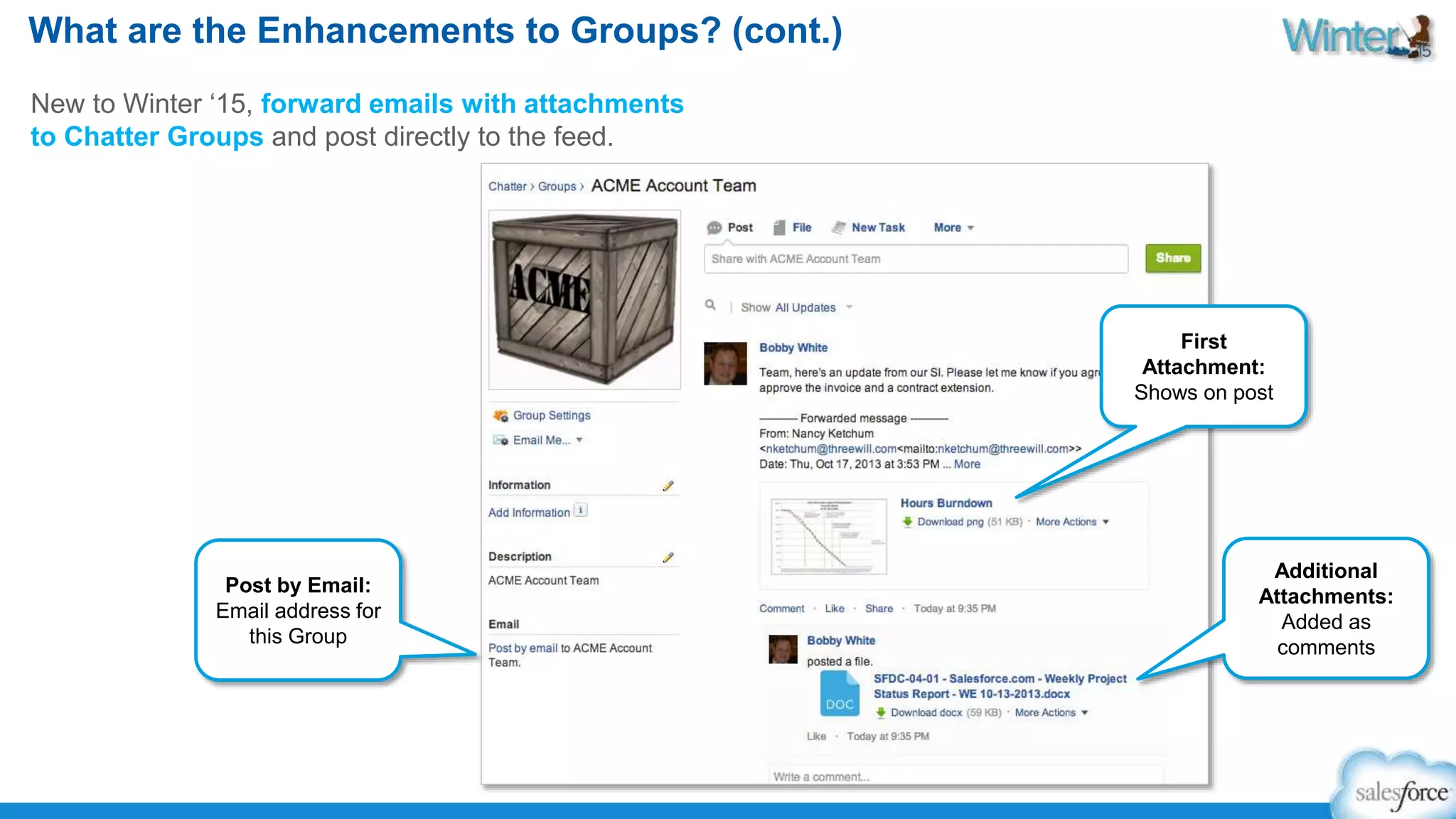Click the Email Me envelope icon
The image size is (1456, 819).
[500, 440]
